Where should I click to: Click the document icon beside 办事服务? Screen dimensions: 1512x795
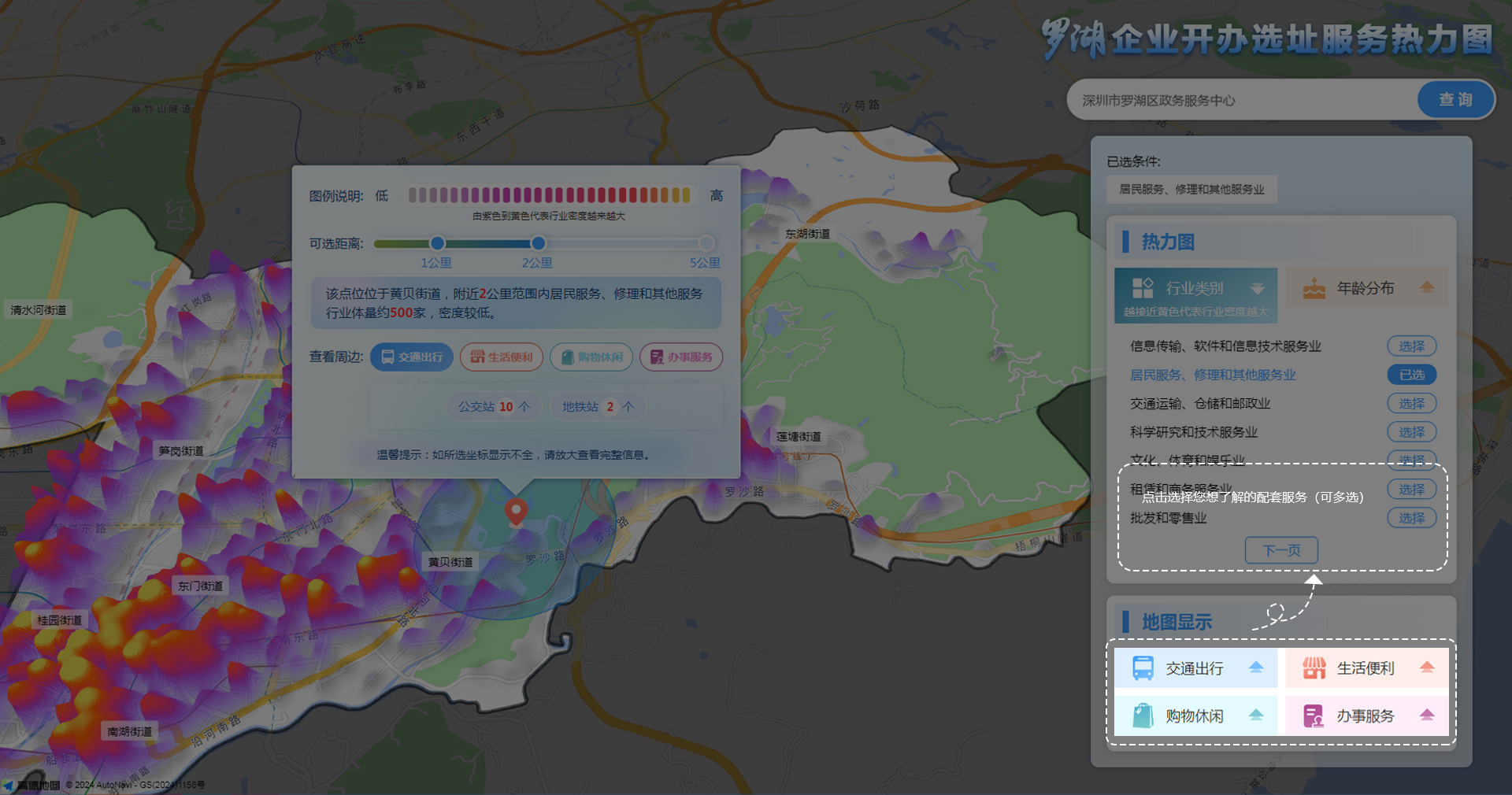(1314, 715)
